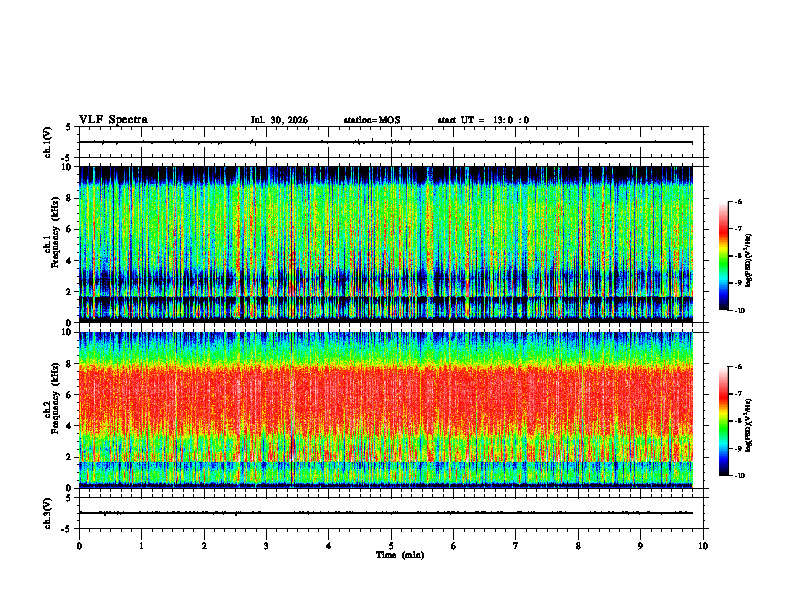
Task: Click the dark band near 1.5 kHz in ch.1
Action: 386,300
